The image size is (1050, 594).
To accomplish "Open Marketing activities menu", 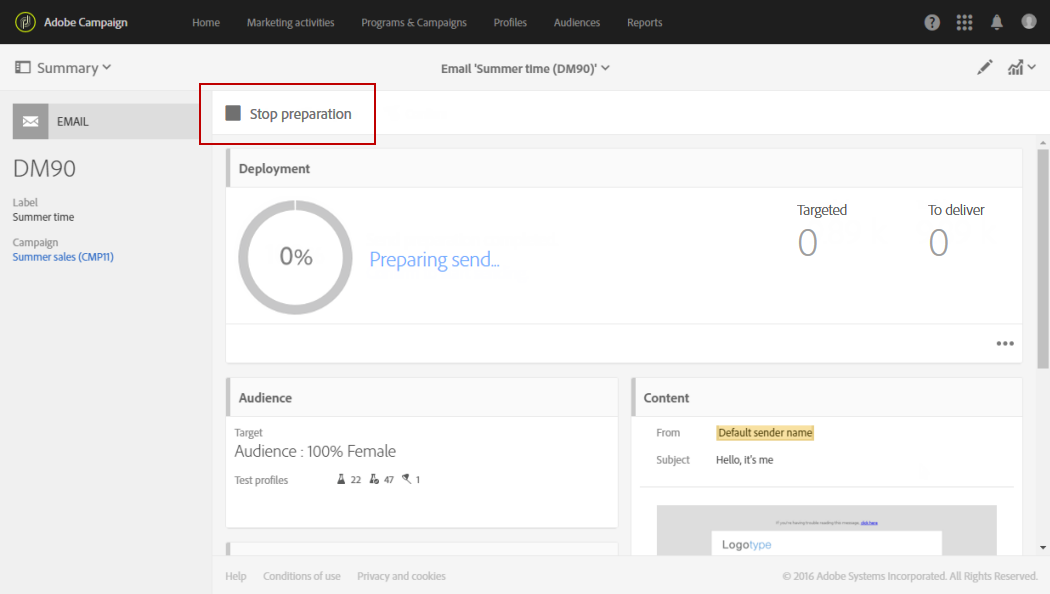I will tap(291, 23).
